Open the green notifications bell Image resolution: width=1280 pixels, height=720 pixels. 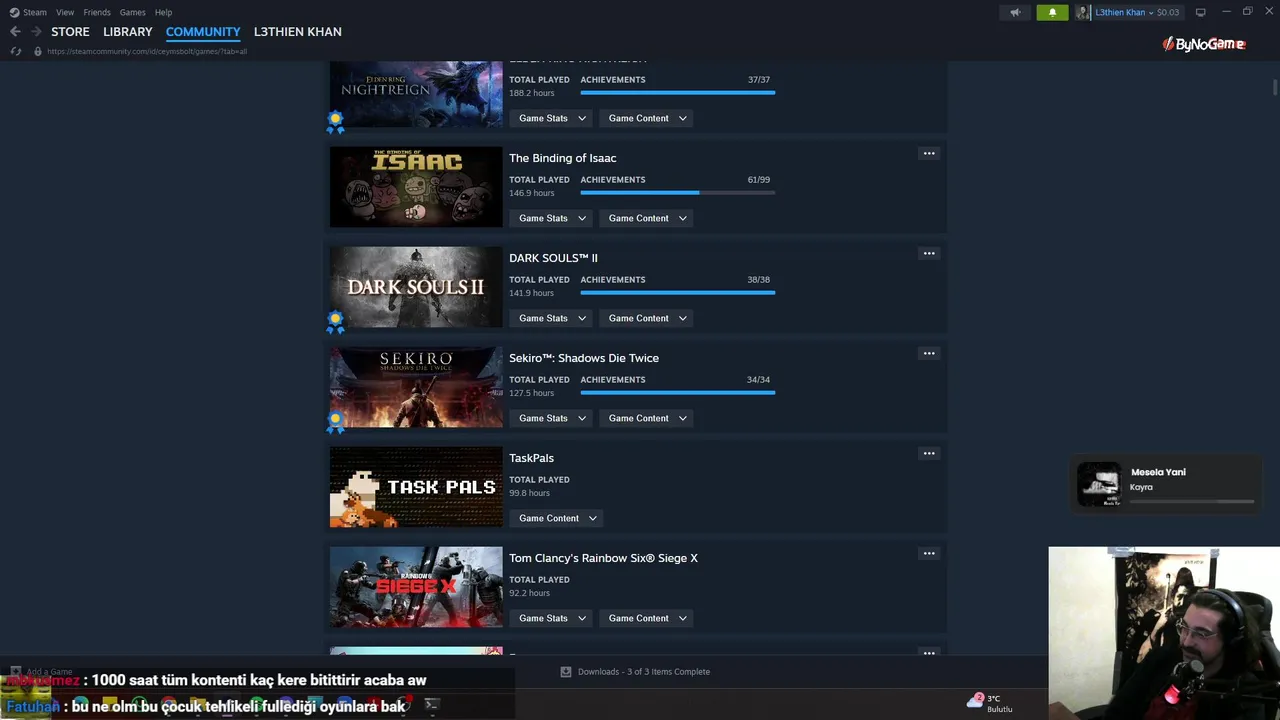pyautogui.click(x=1052, y=12)
